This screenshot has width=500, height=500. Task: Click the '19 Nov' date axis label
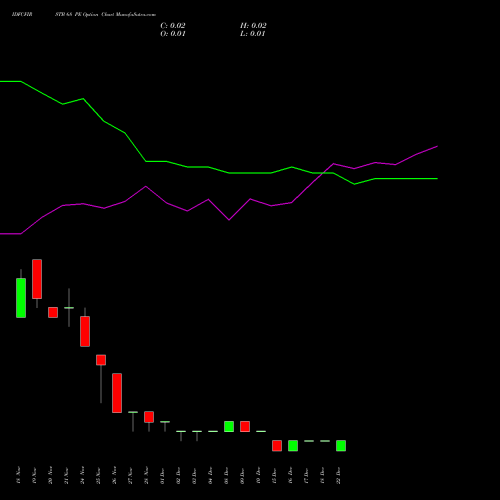[x=34, y=475]
